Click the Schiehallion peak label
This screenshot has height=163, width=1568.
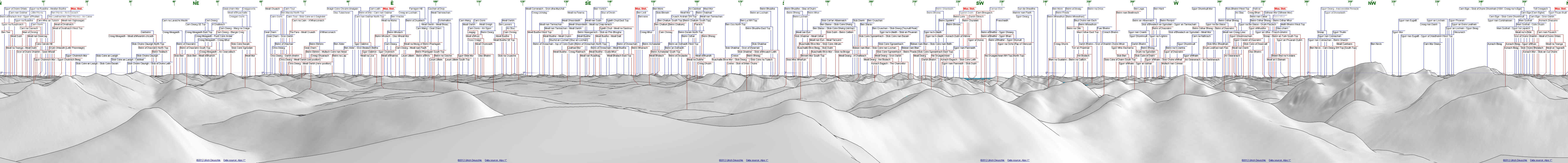(444, 21)
